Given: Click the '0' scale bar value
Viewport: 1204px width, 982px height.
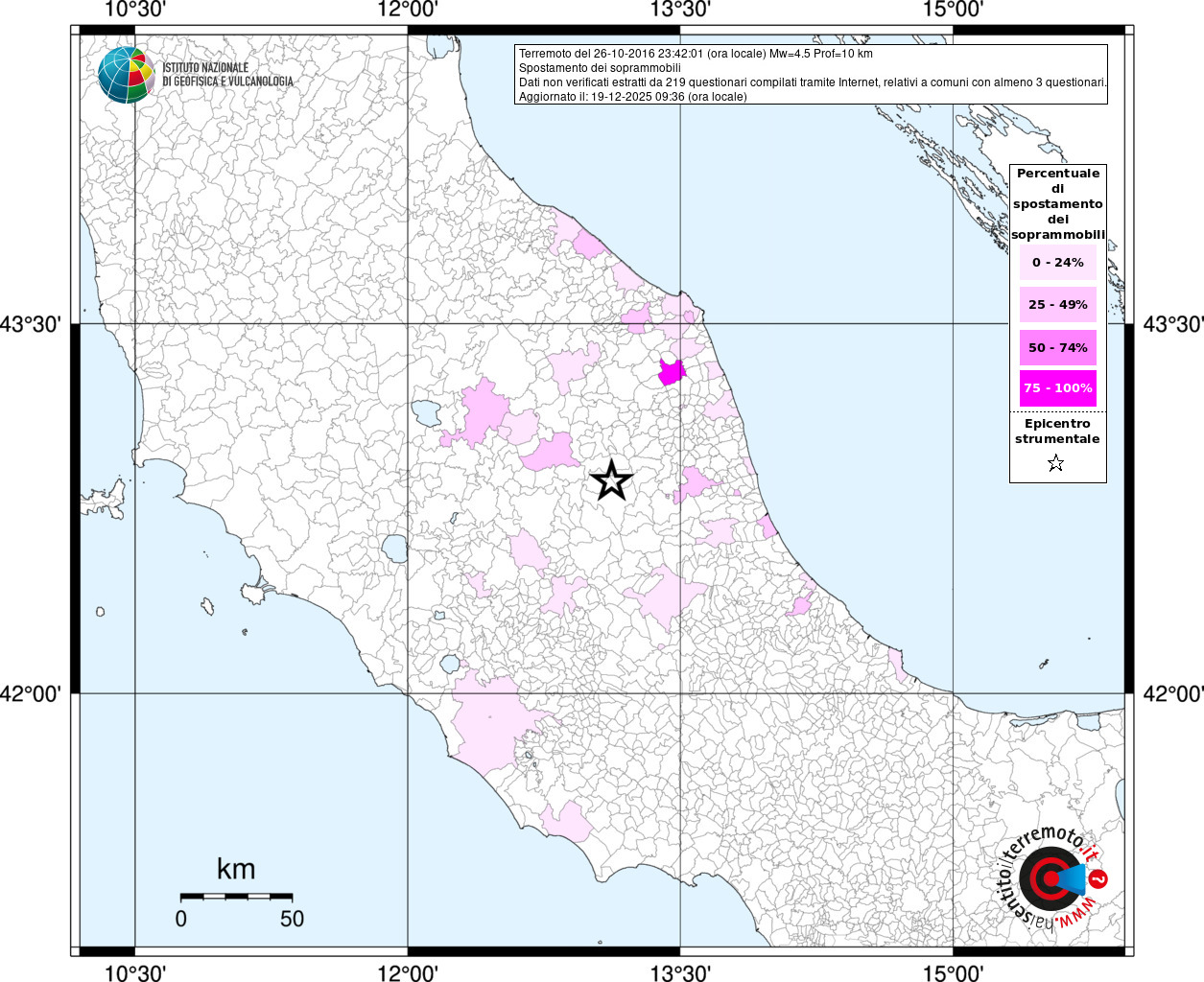Looking at the screenshot, I should coord(181,919).
